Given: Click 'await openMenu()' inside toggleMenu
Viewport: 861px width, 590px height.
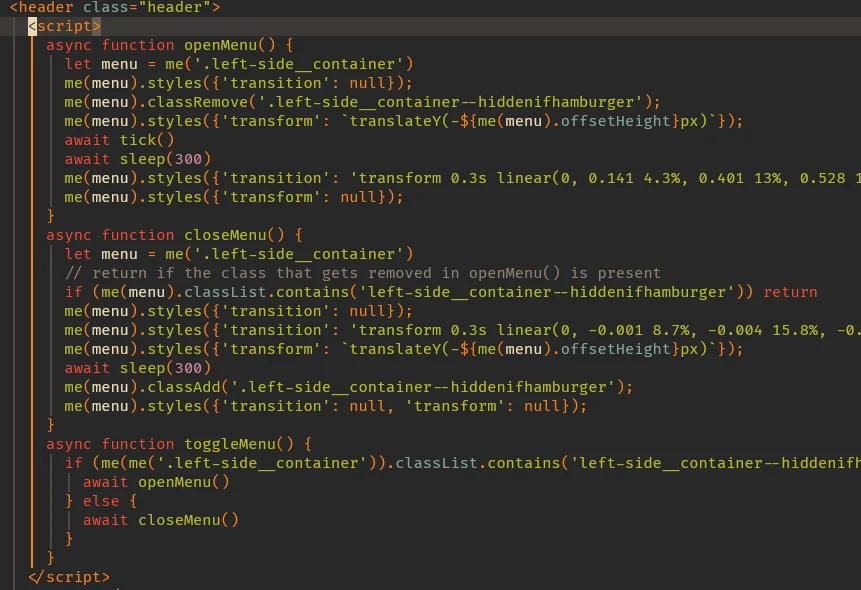Looking at the screenshot, I should pyautogui.click(x=156, y=482).
